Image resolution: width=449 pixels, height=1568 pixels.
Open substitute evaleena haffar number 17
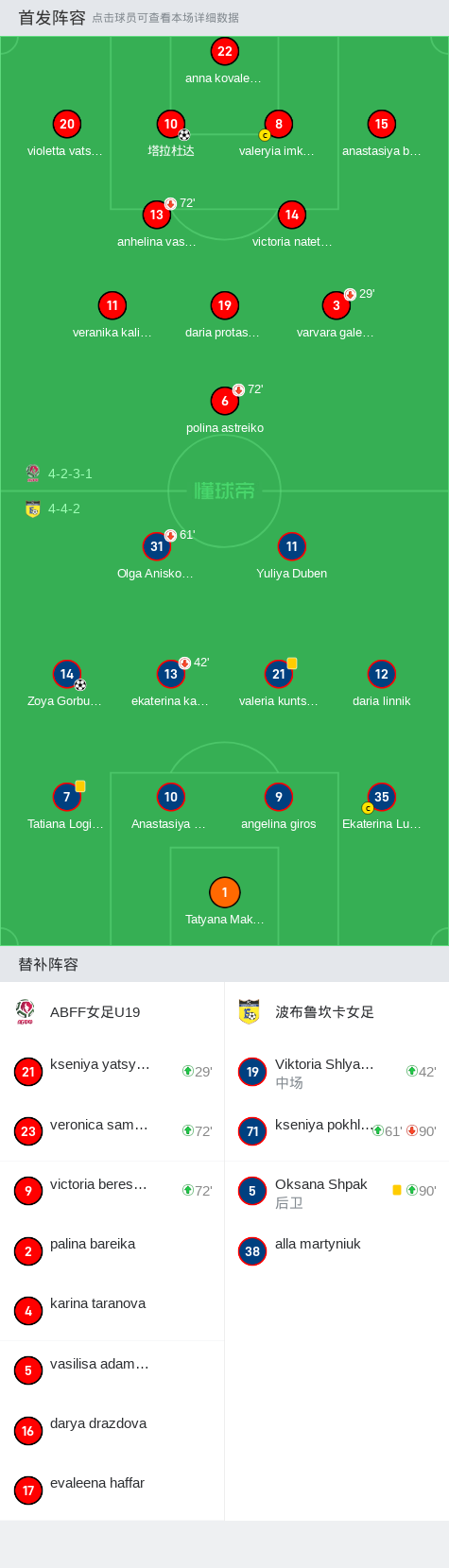coord(112,1490)
